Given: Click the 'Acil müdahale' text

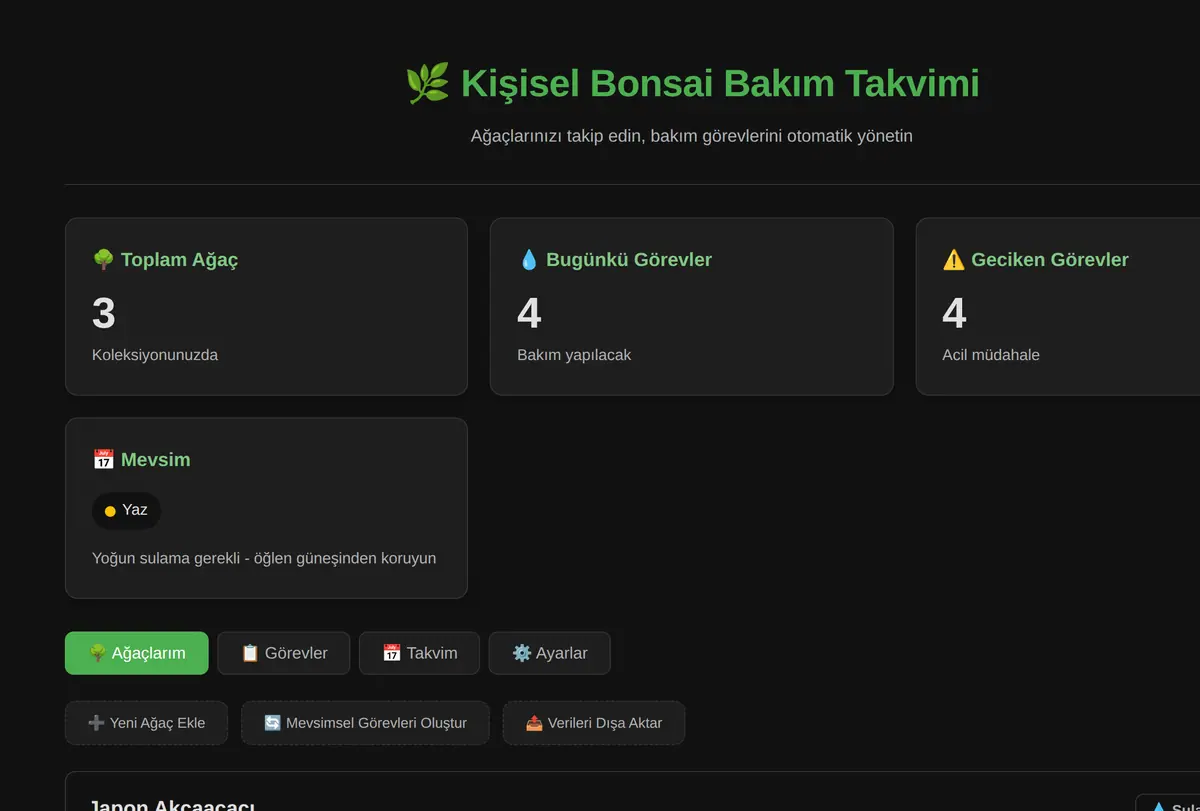Looking at the screenshot, I should 991,355.
